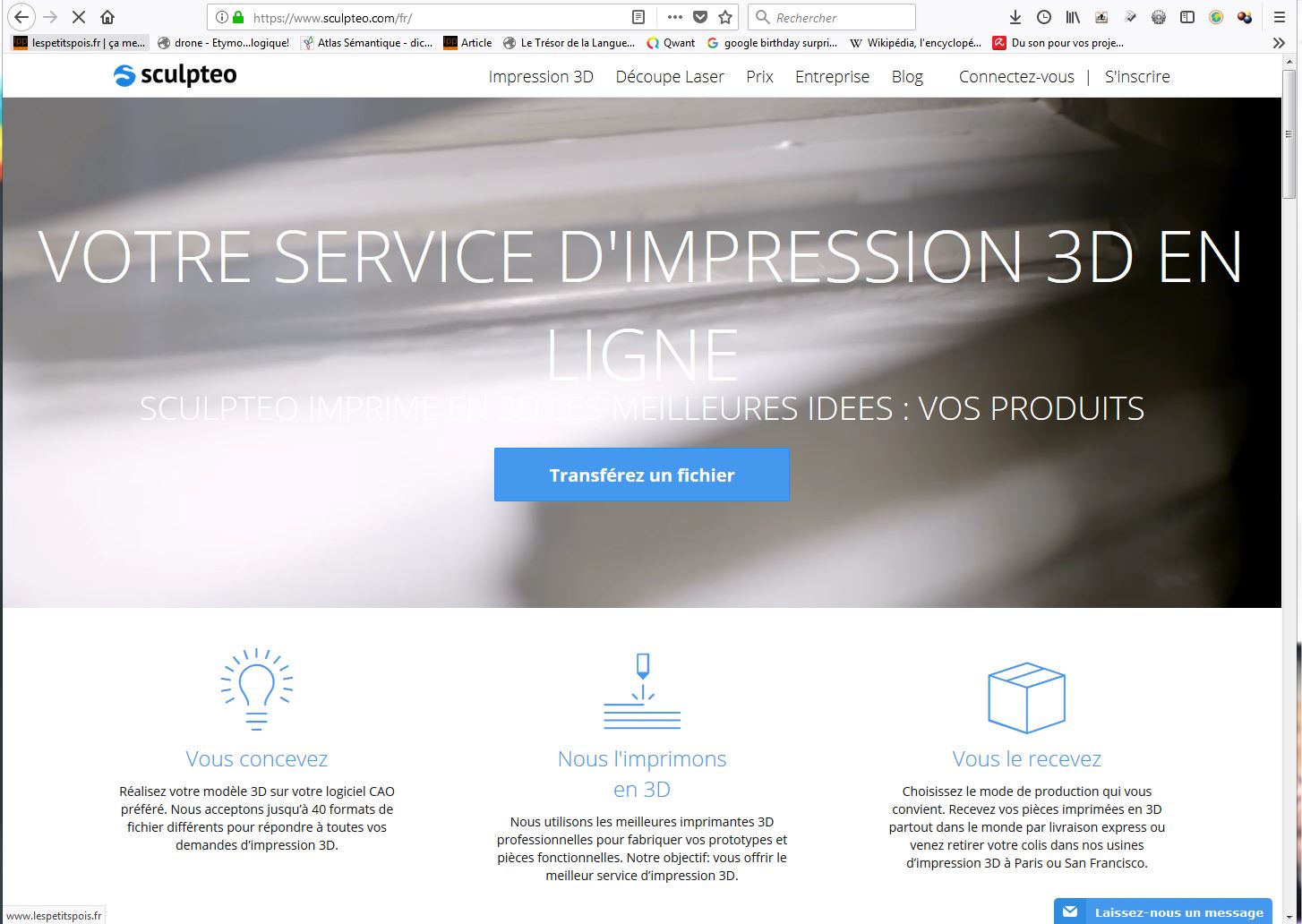Open the downloads arrow icon
This screenshot has height=924, width=1302.
click(1015, 17)
